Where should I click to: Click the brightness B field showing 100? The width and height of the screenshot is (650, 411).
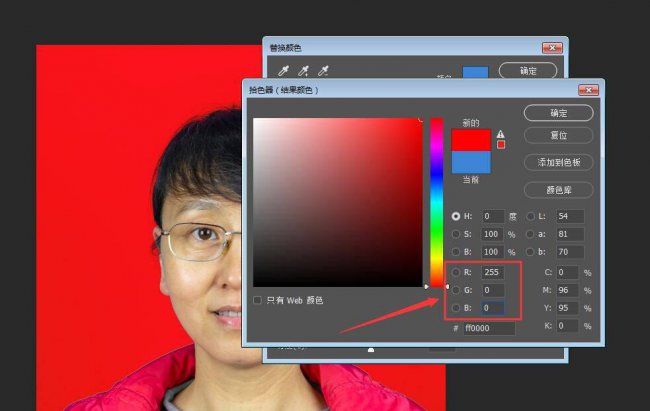[493, 252]
